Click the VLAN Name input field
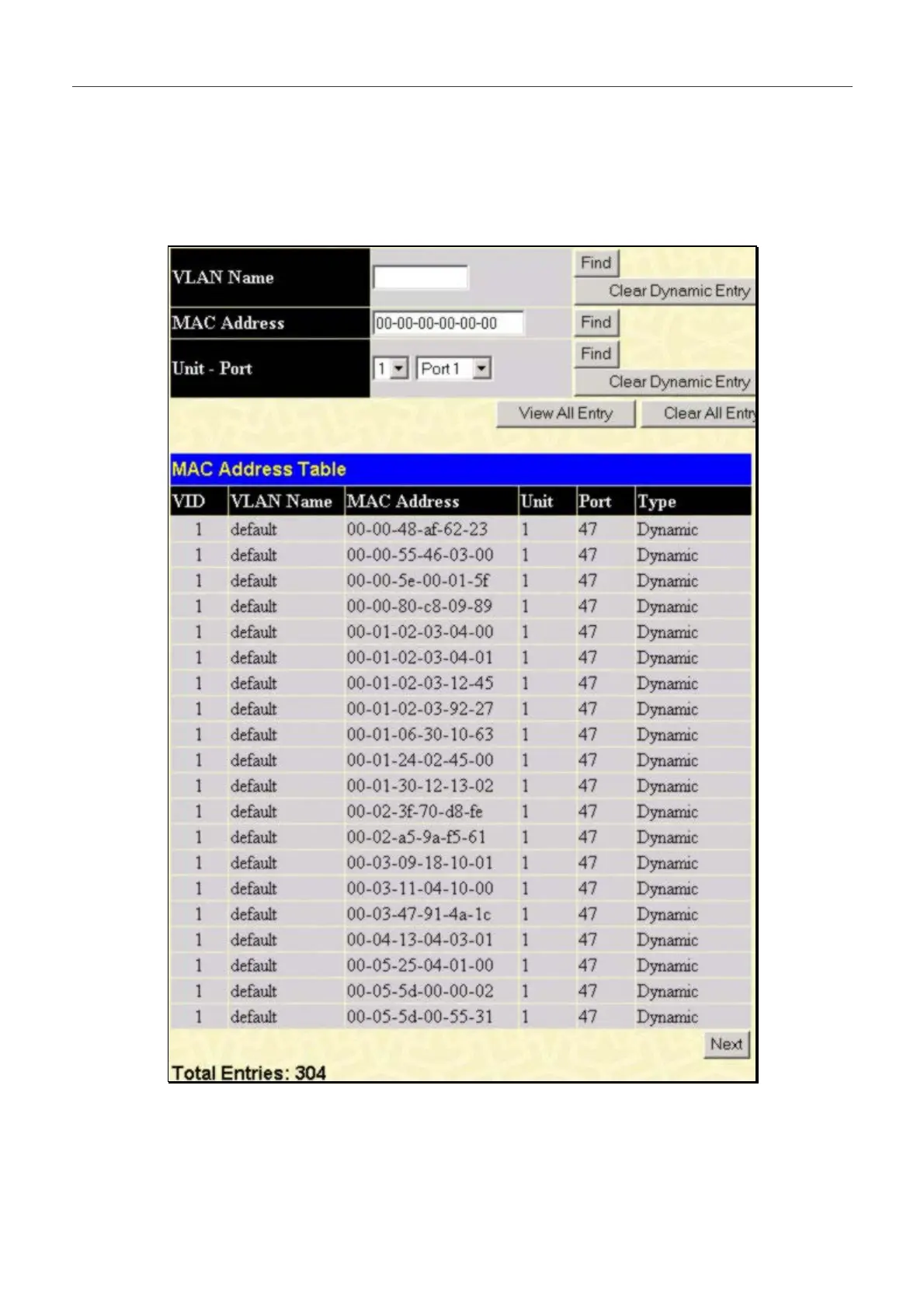This screenshot has height=1308, width=924. 420,278
